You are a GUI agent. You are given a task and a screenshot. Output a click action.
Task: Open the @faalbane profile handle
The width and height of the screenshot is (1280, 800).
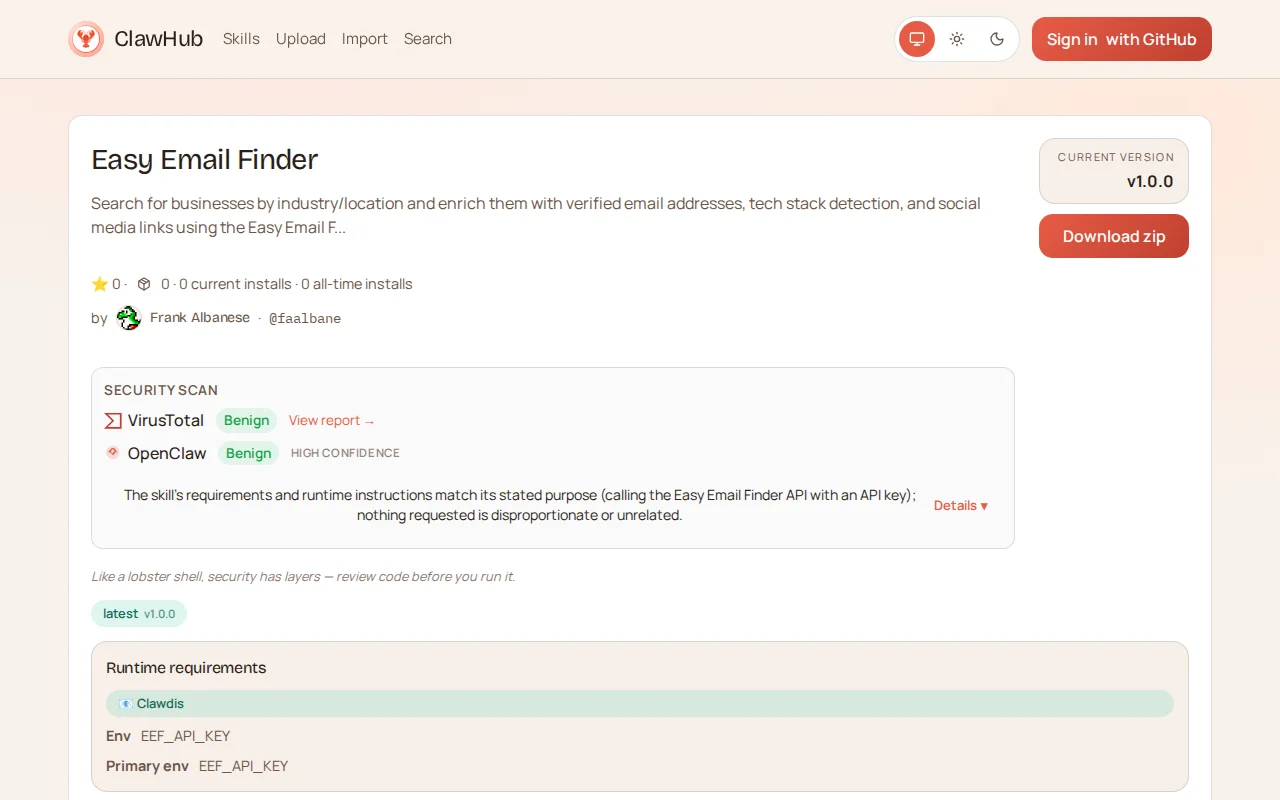point(305,318)
